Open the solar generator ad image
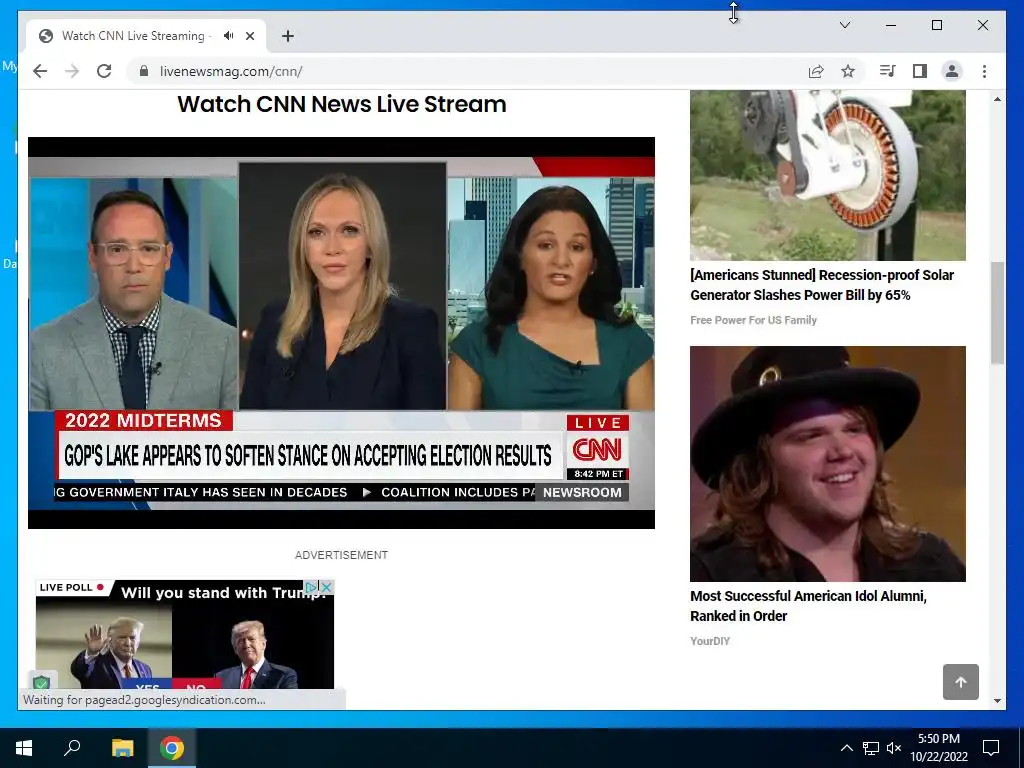This screenshot has width=1024, height=768. pos(827,175)
